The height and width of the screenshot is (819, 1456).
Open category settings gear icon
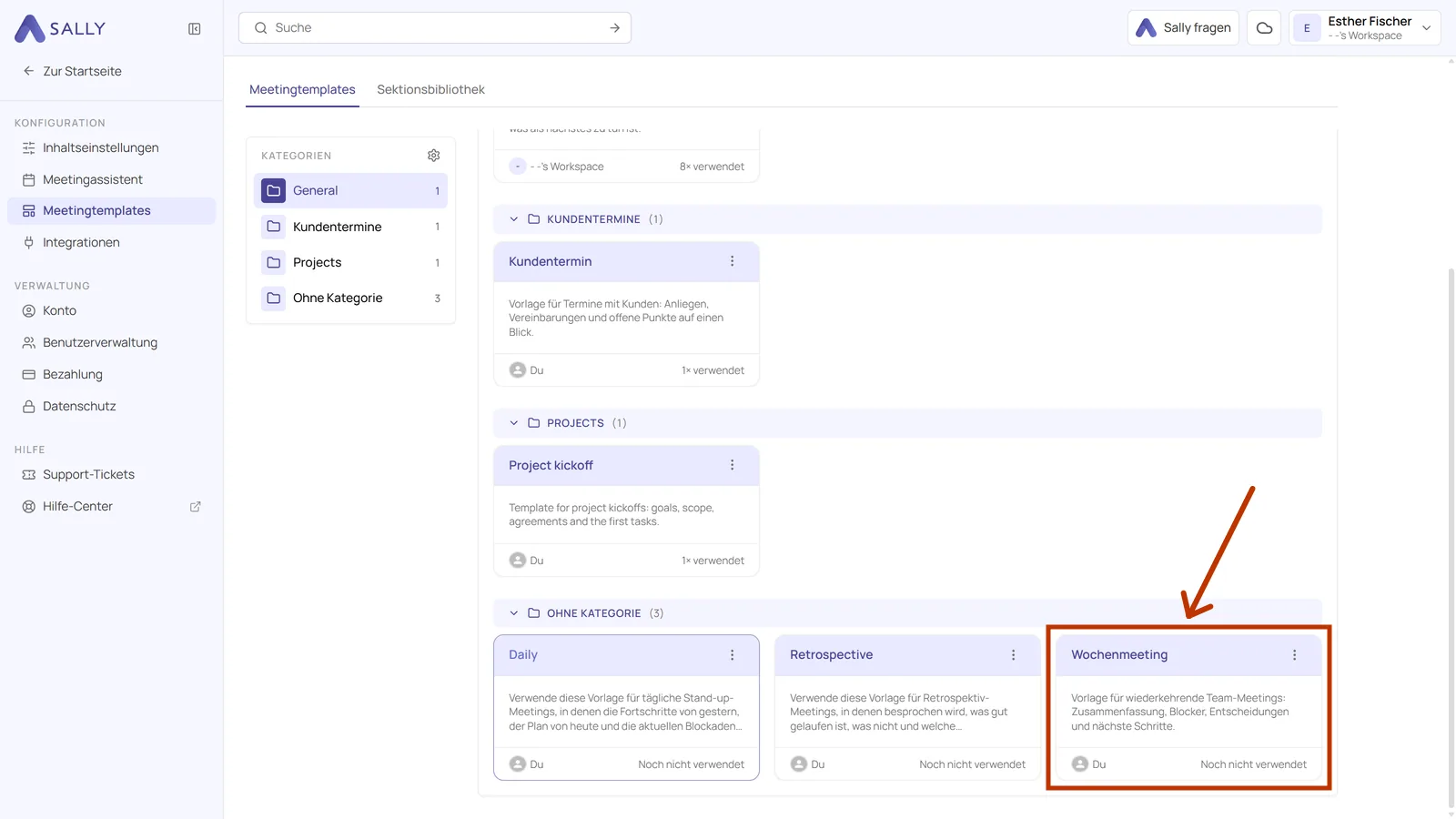(x=434, y=156)
